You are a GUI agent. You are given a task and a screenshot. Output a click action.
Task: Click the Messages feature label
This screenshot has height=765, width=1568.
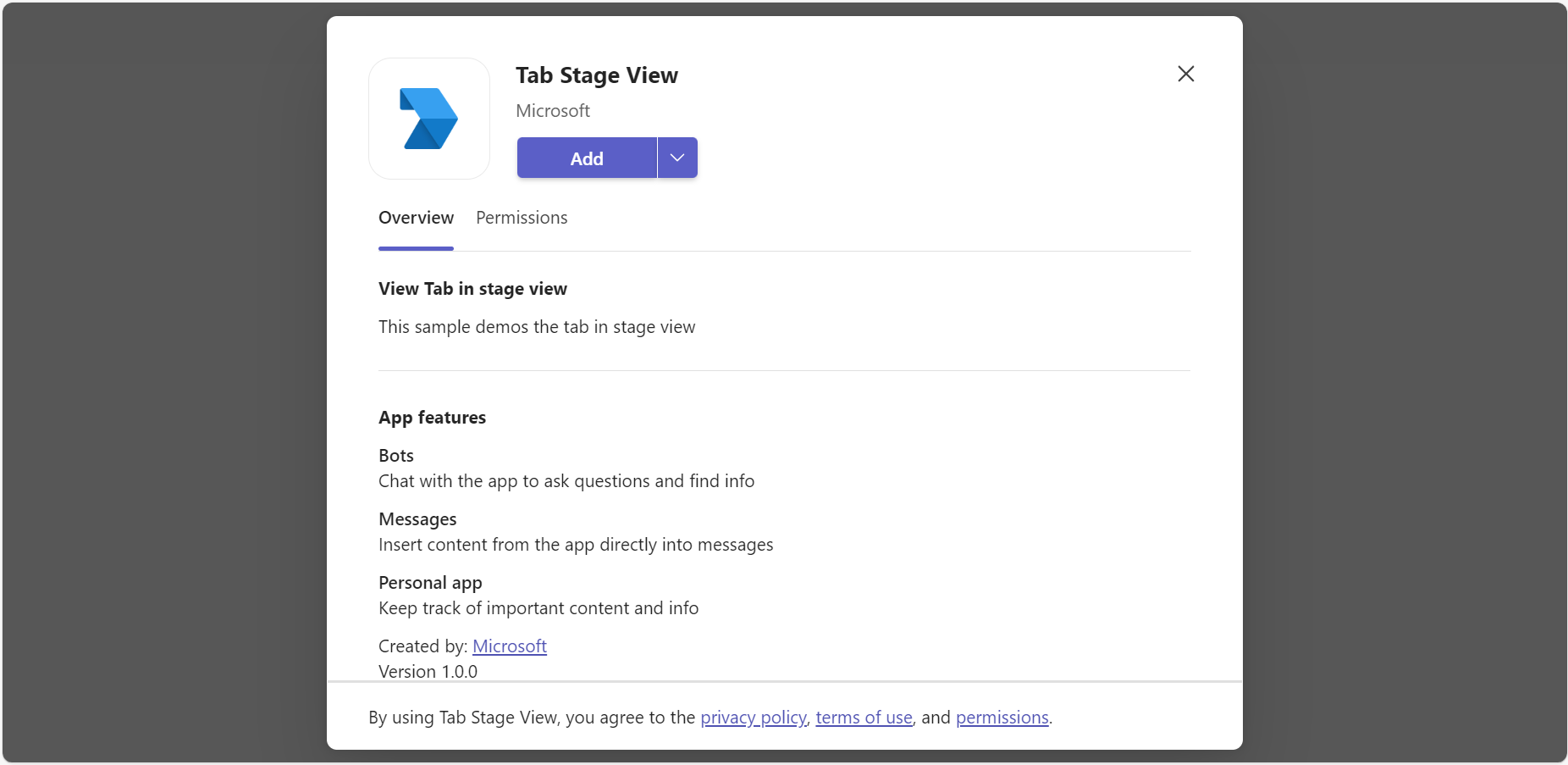[x=417, y=519]
